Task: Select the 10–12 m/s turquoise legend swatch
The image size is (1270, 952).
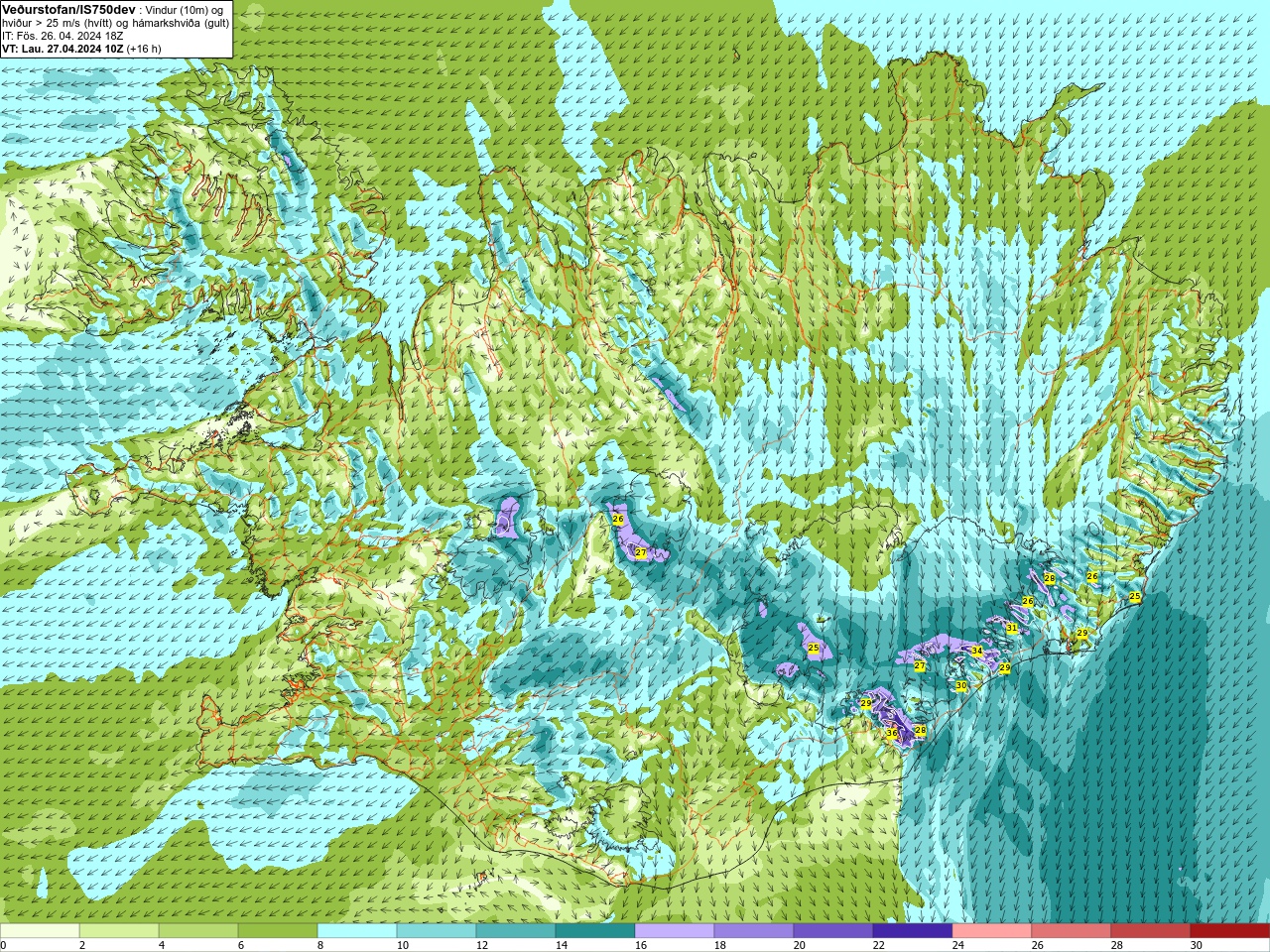Action: pyautogui.click(x=437, y=931)
